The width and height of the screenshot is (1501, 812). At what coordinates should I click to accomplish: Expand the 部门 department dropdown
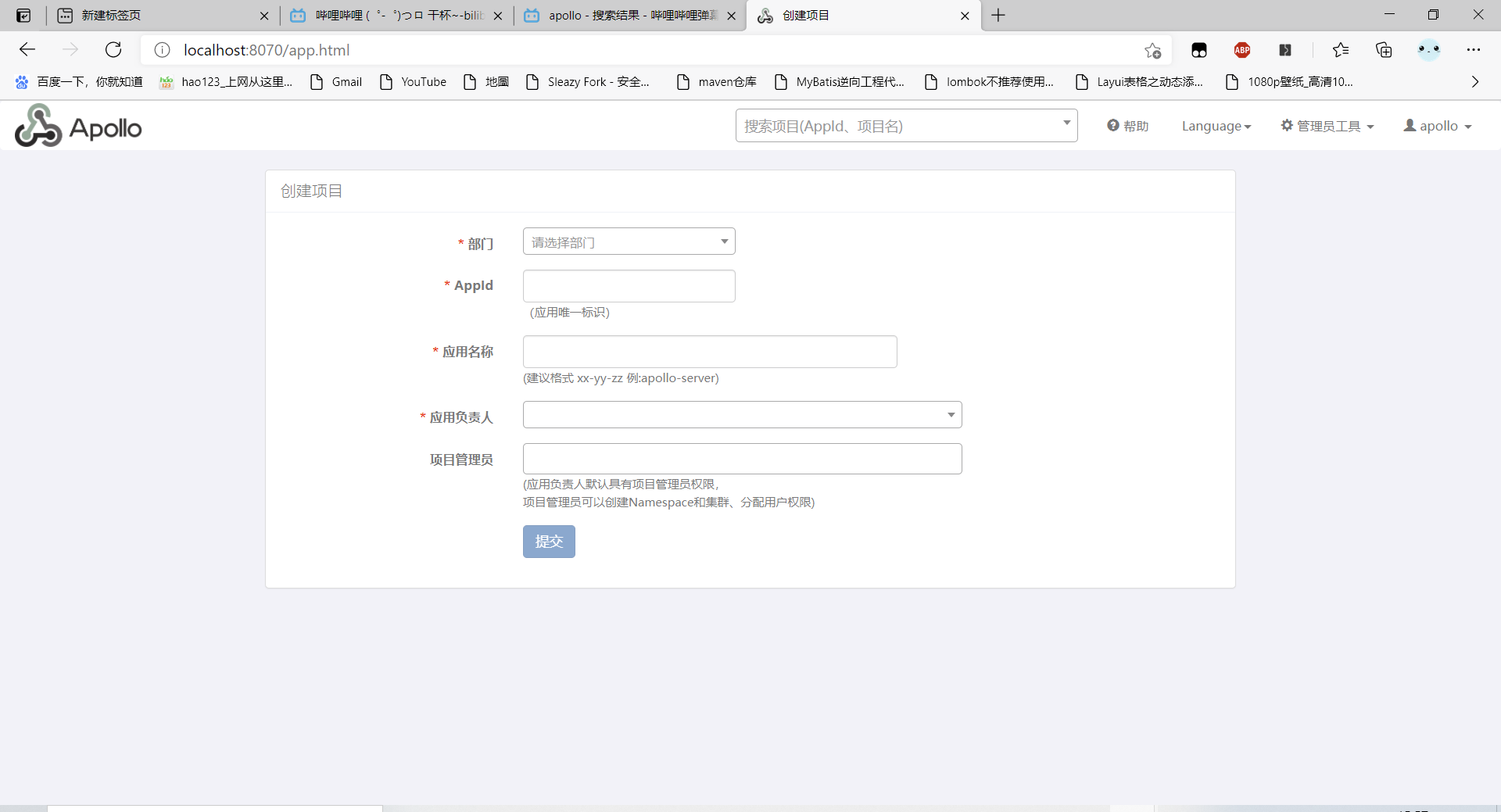(x=629, y=241)
